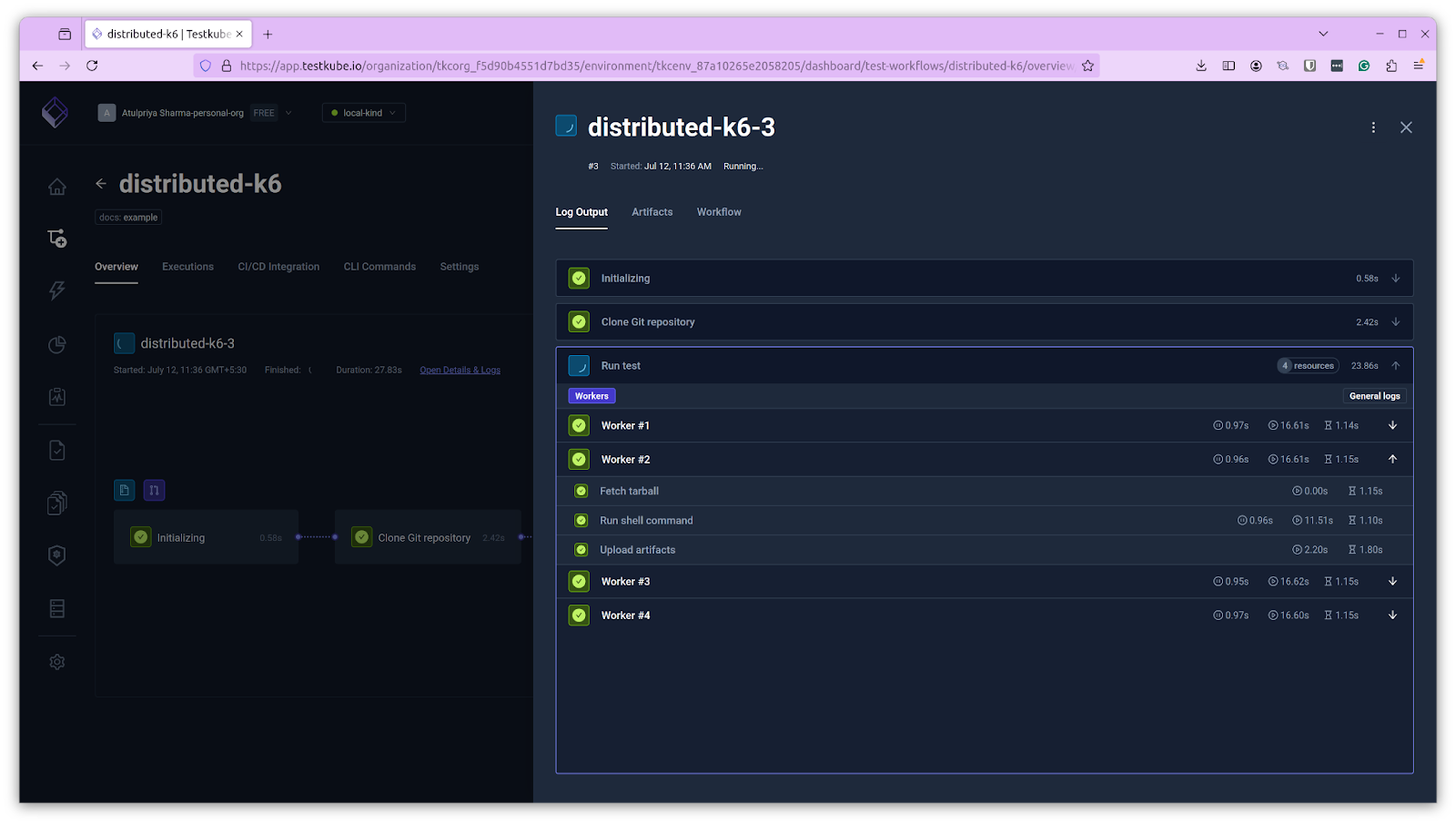Open Triggers lightning sidebar icon
Viewport: 1456px width, 824px height.
coord(57,290)
